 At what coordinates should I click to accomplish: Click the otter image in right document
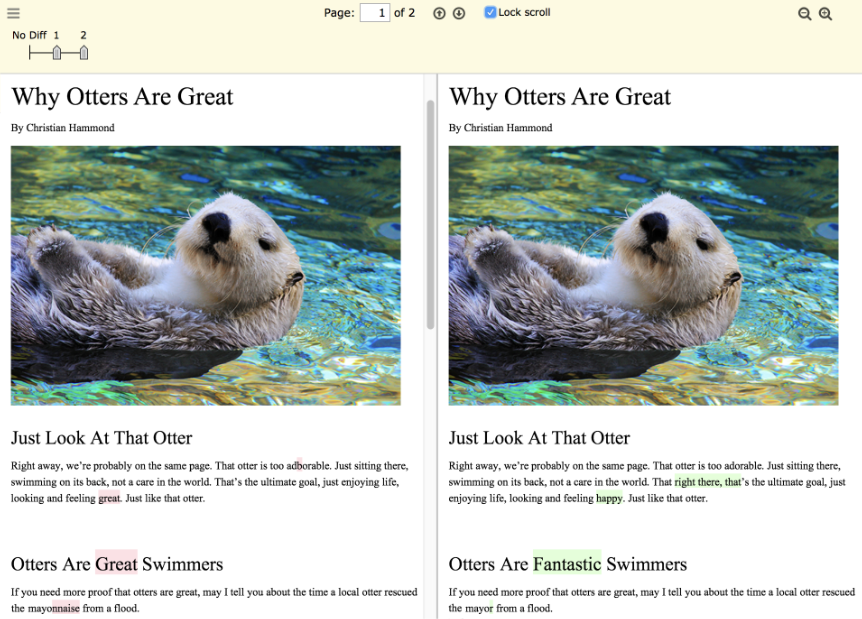pos(643,275)
